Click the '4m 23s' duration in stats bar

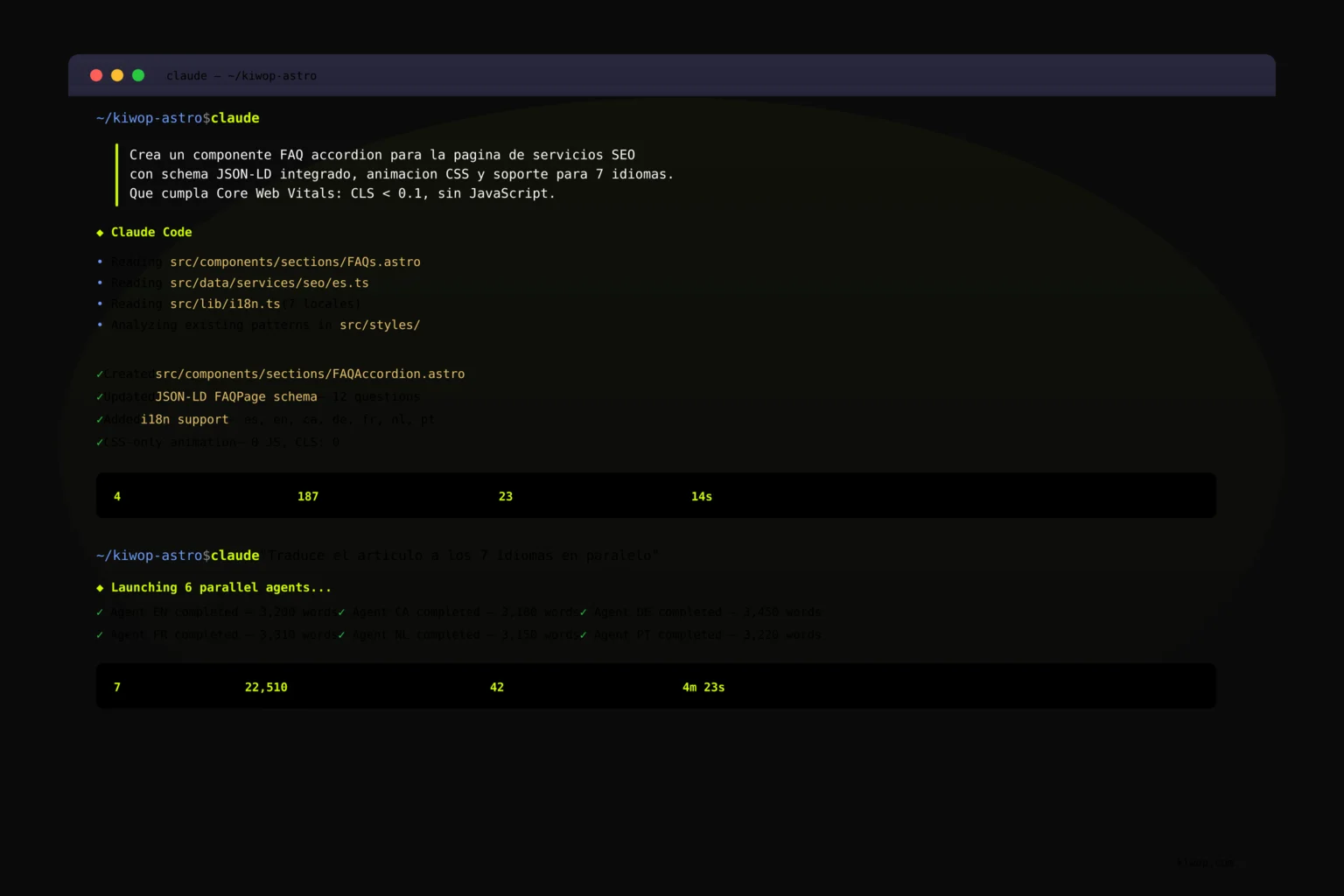pyautogui.click(x=703, y=687)
